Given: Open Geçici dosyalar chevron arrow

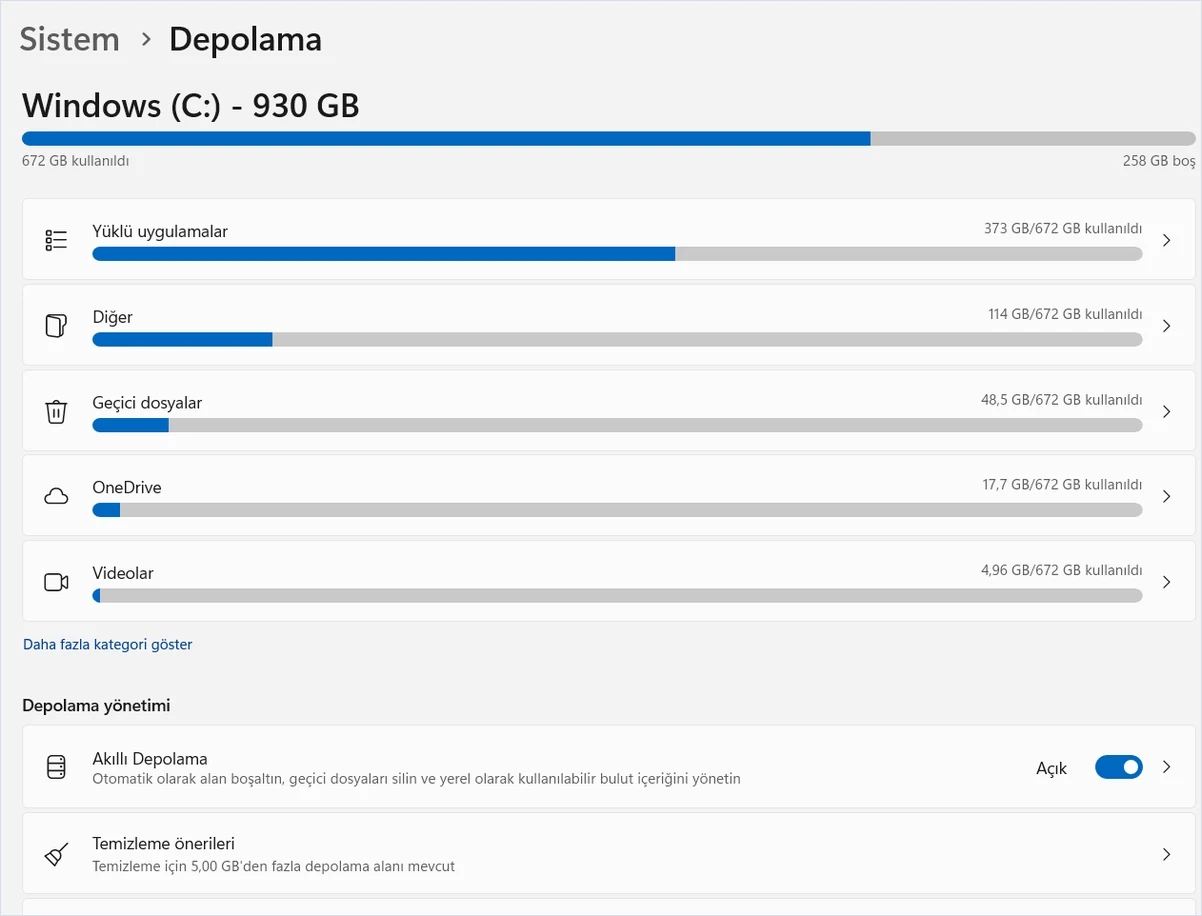Looking at the screenshot, I should pyautogui.click(x=1166, y=411).
